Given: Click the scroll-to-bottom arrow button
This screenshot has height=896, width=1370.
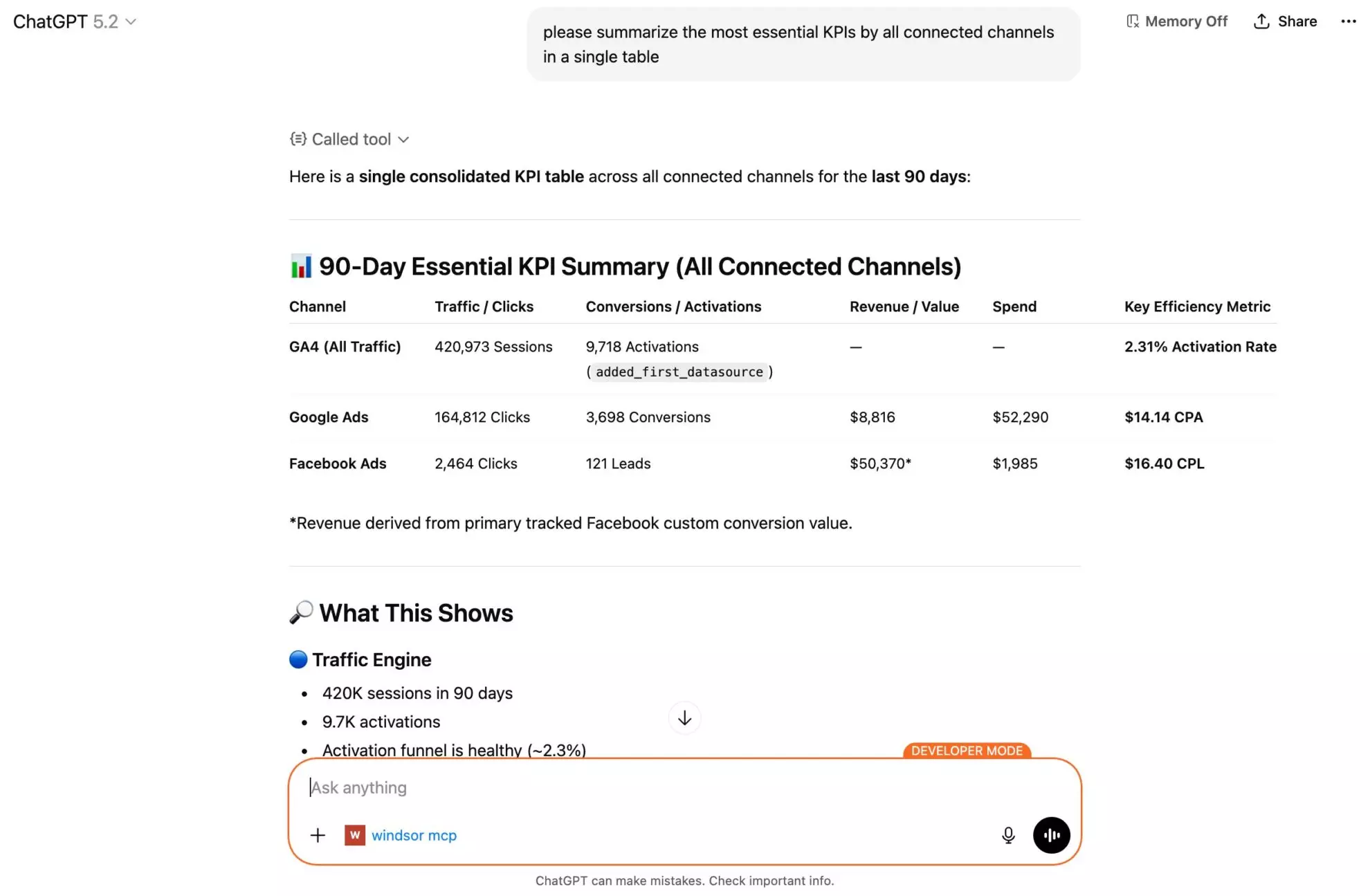Looking at the screenshot, I should click(684, 718).
